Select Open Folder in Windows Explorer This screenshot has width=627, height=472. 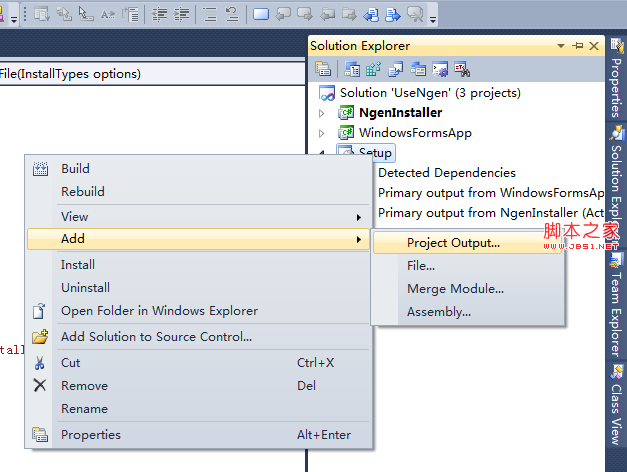pyautogui.click(x=159, y=310)
